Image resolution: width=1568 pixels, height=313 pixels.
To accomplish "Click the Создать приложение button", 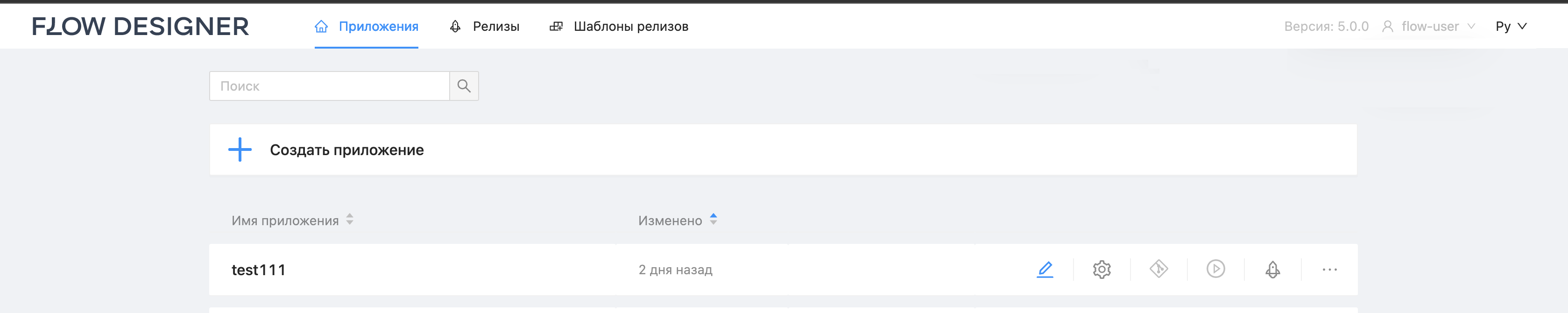I will (346, 149).
